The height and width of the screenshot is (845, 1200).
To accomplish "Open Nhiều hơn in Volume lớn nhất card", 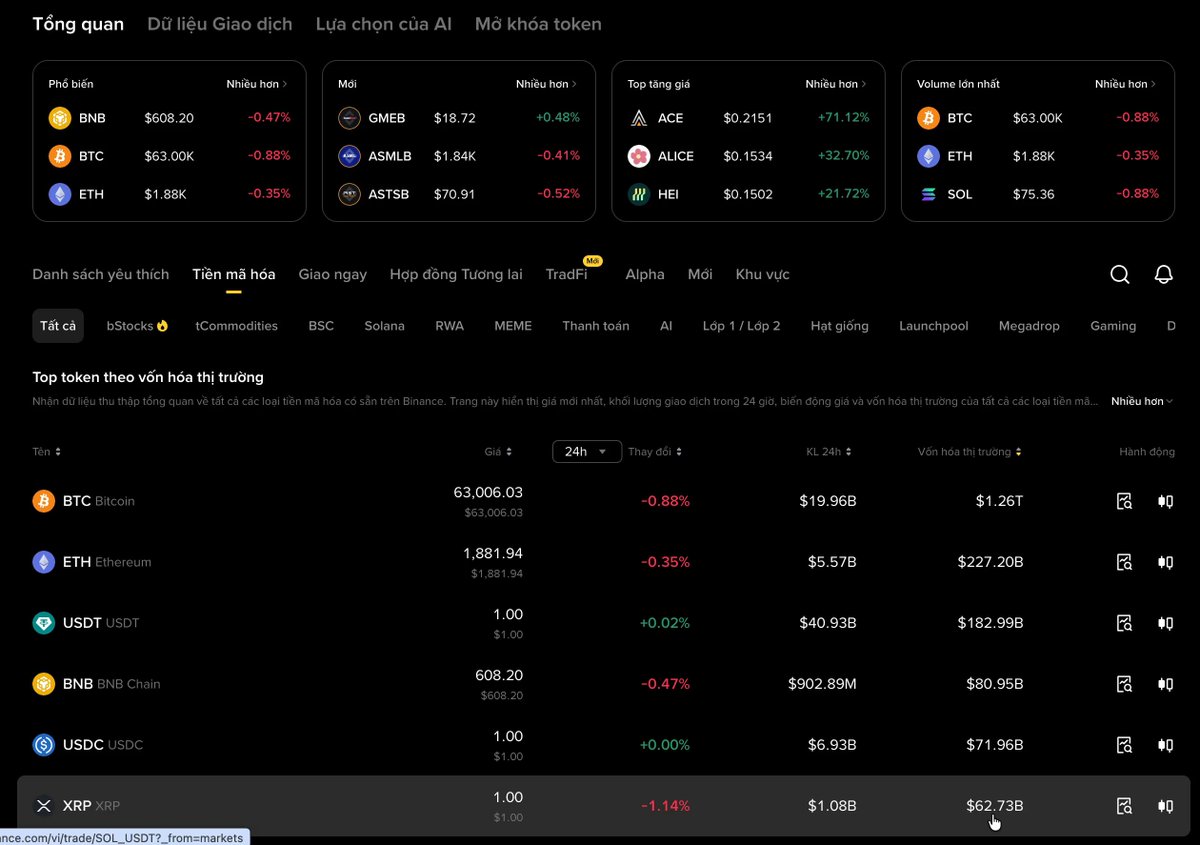I will 1126,84.
